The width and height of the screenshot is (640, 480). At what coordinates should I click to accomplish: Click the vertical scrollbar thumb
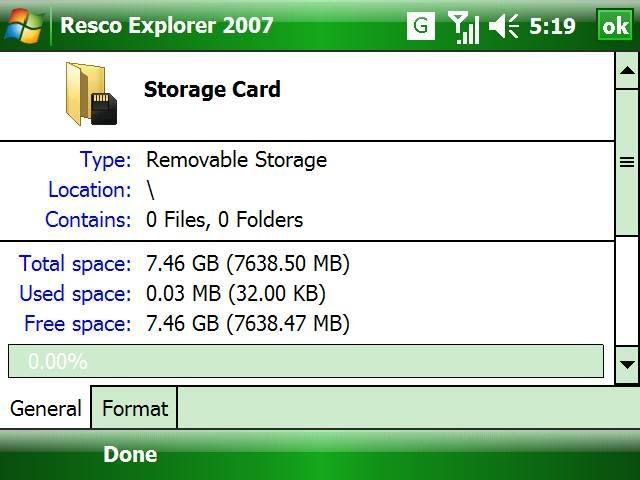(x=627, y=162)
